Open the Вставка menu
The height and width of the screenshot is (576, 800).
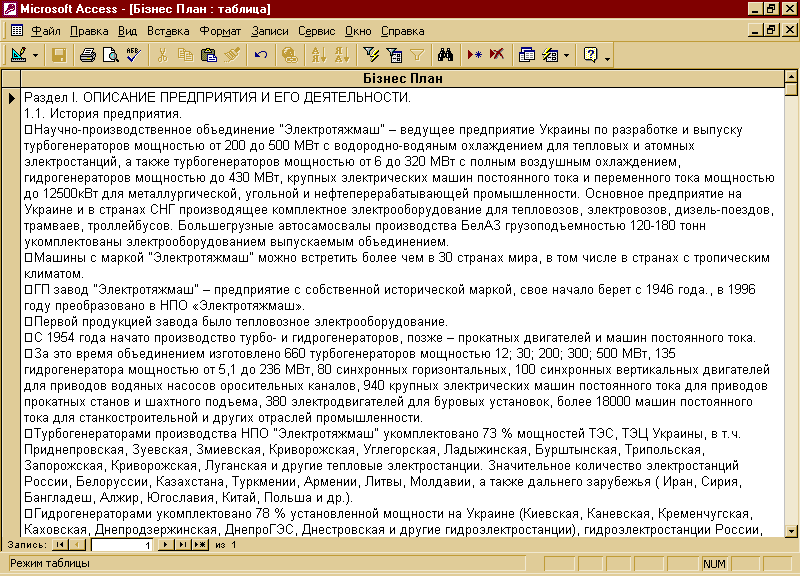click(168, 31)
